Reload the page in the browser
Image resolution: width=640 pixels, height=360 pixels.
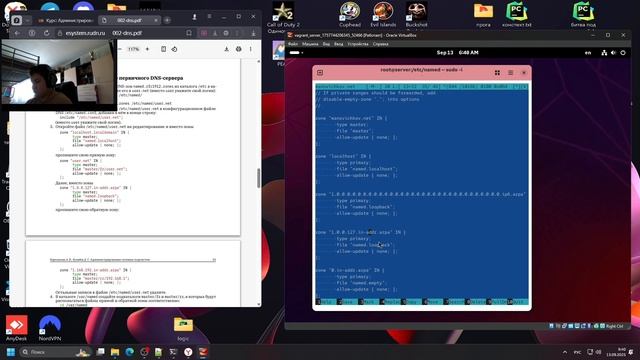pyautogui.click(x=47, y=33)
